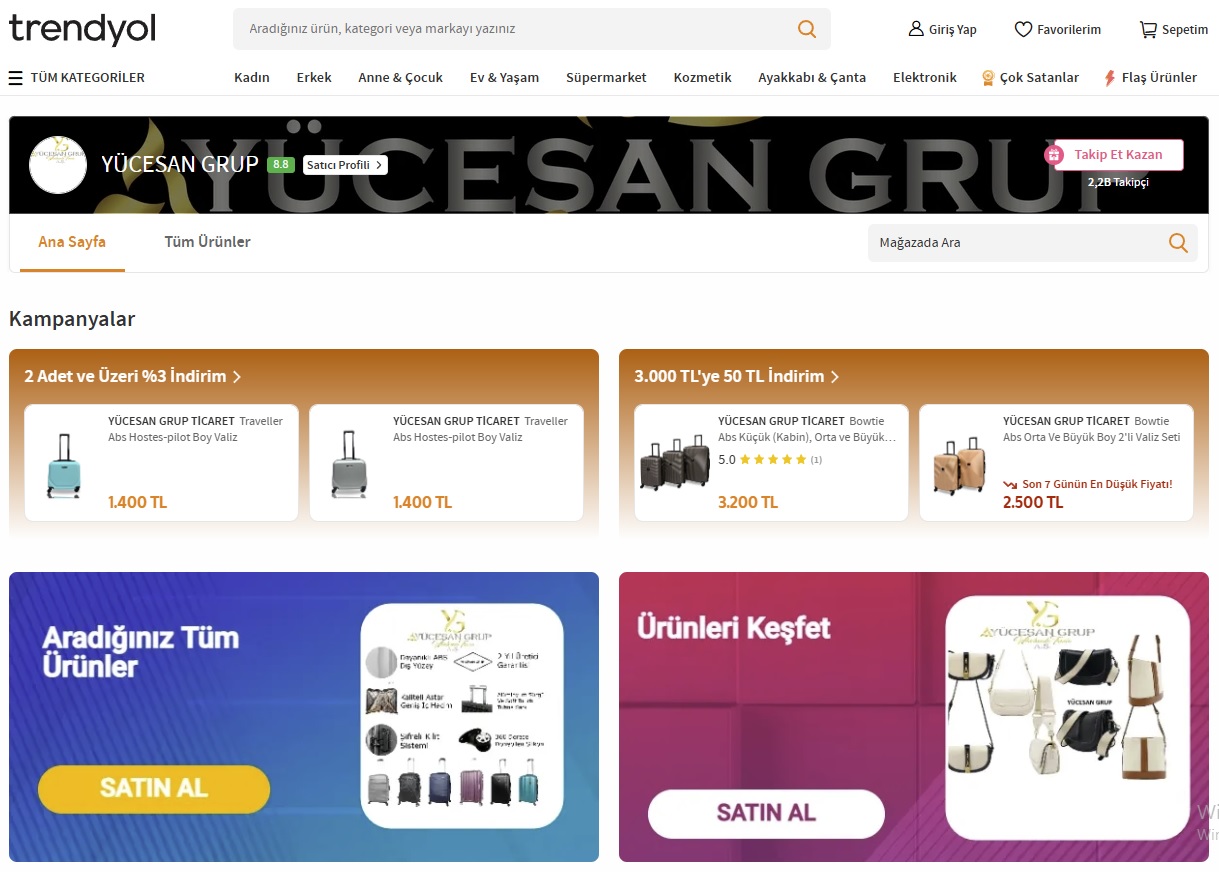Click the yellow SATIN AL button
The width and height of the screenshot is (1219, 872).
click(154, 788)
